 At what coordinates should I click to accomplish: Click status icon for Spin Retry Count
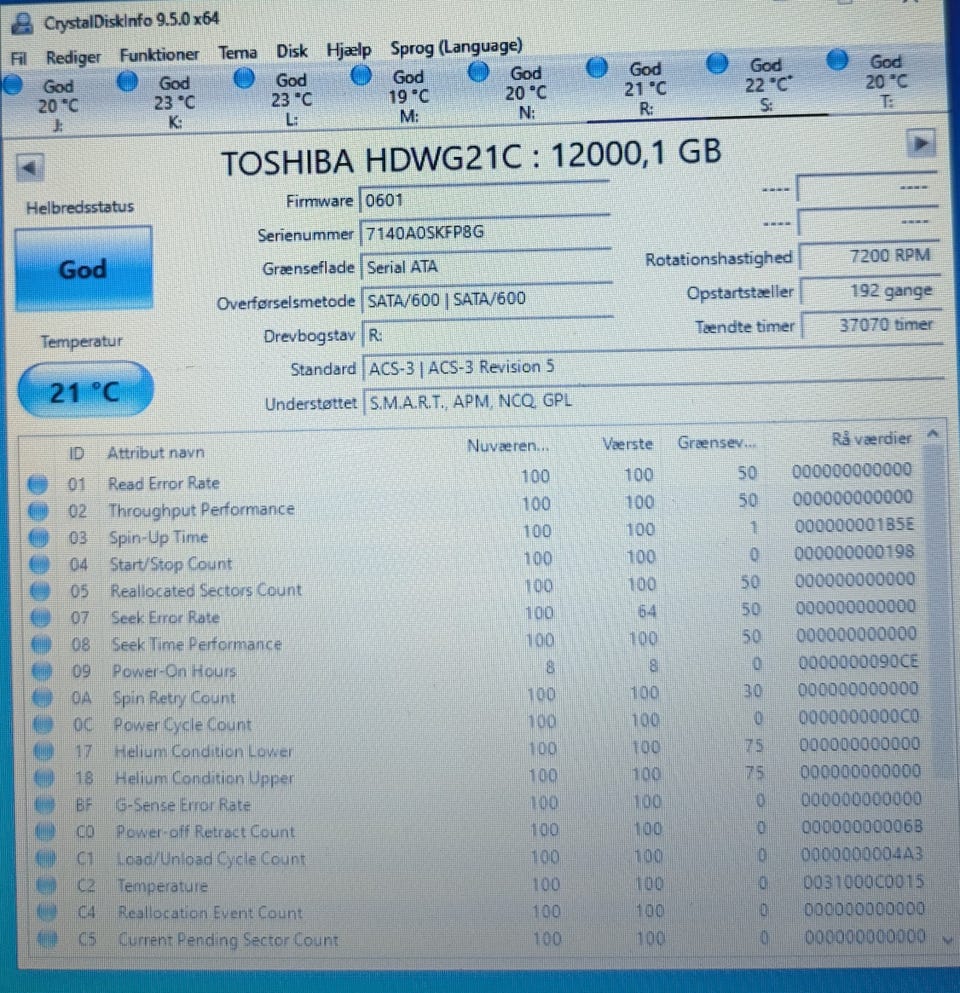pyautogui.click(x=43, y=697)
